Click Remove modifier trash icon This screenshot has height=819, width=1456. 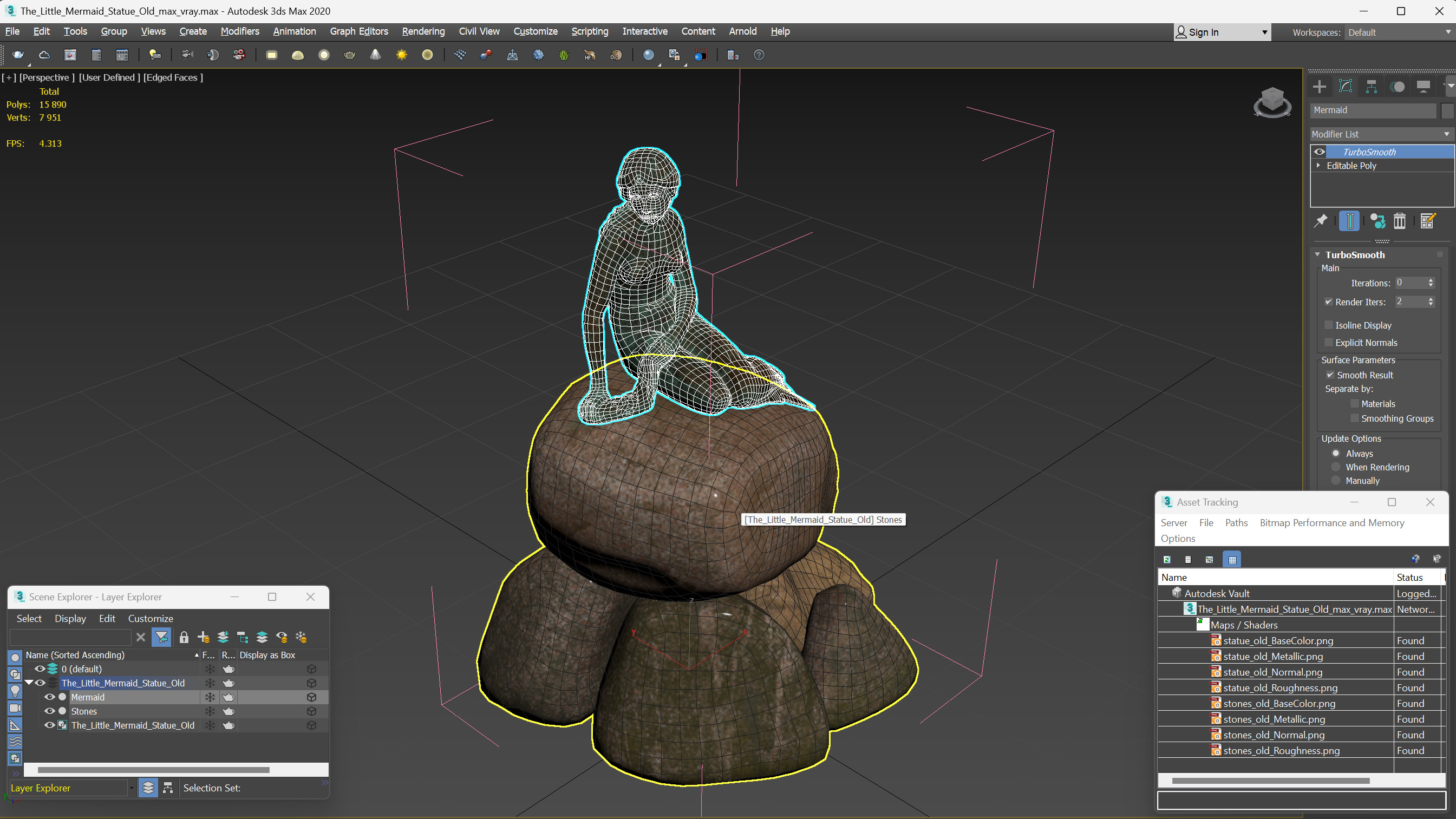[1400, 221]
